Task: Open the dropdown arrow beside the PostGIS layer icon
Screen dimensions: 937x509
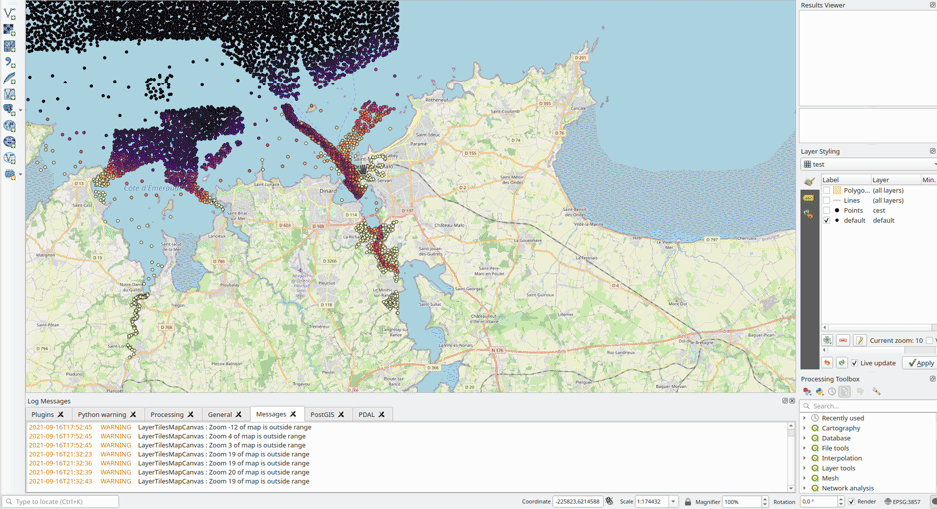Action: click(x=20, y=110)
